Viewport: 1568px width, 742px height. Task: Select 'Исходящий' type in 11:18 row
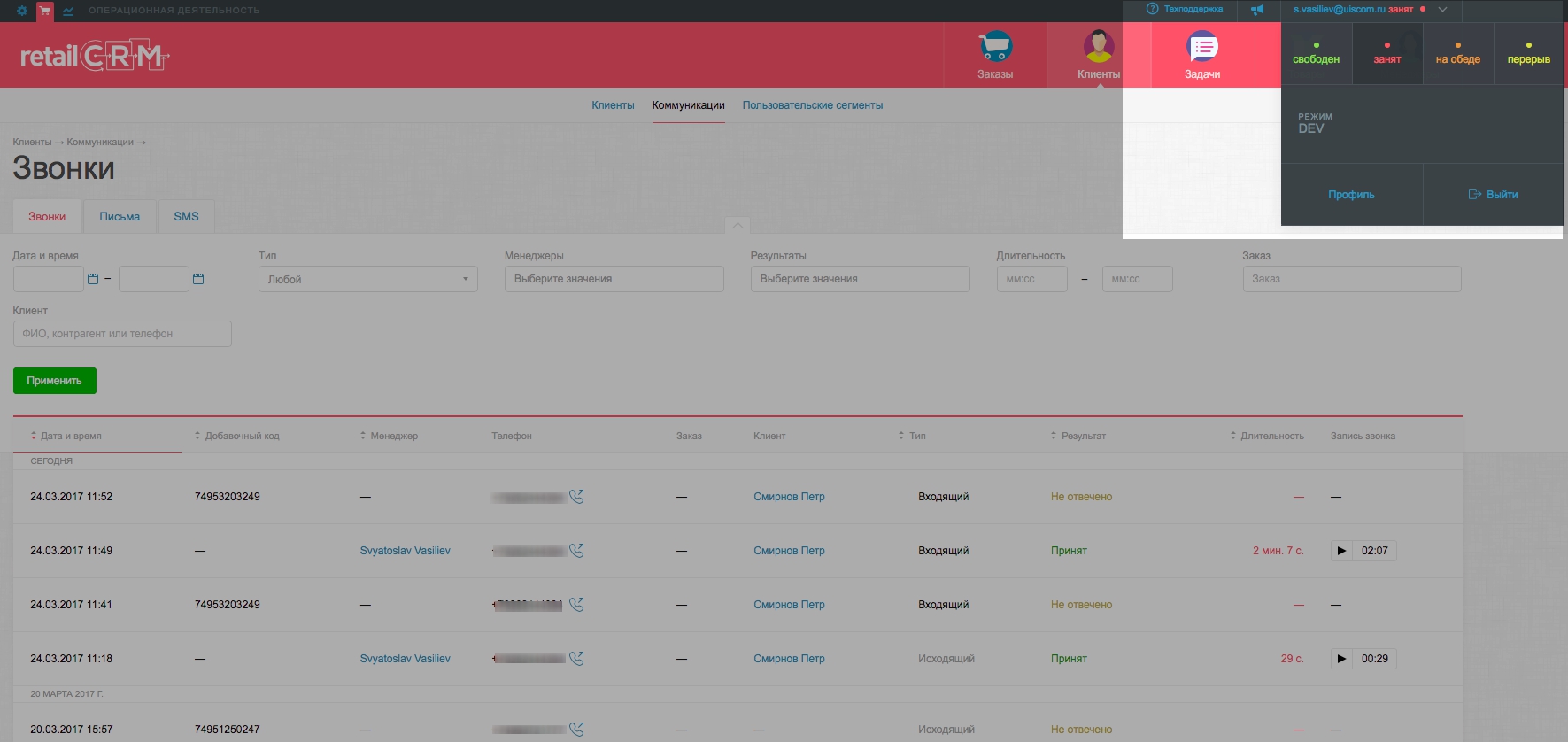click(946, 659)
